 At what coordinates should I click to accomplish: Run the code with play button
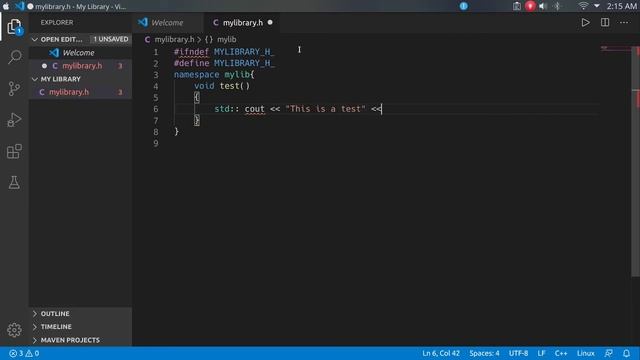click(x=585, y=22)
